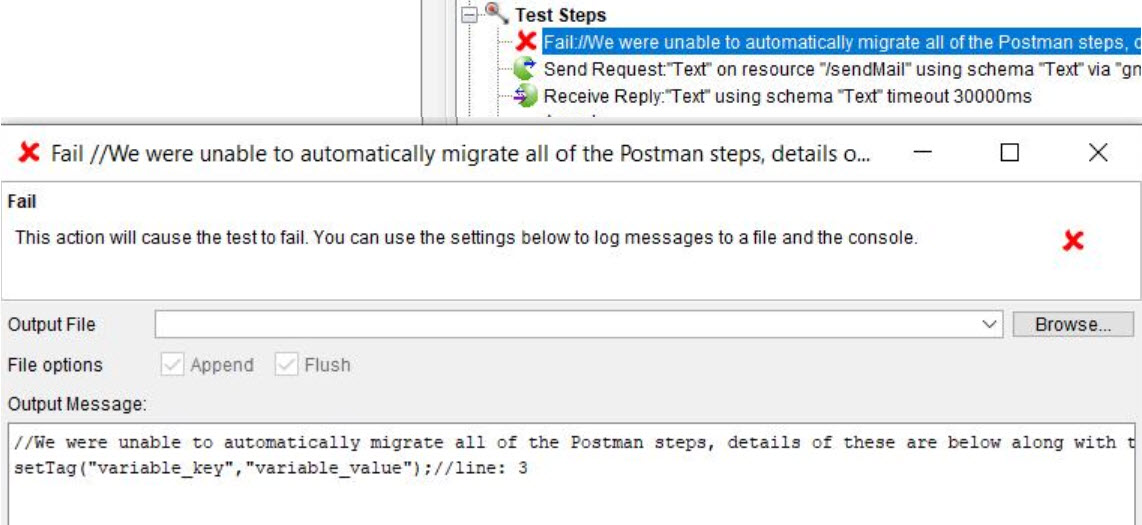
Task: Close the Fail dialog window
Action: [1098, 153]
